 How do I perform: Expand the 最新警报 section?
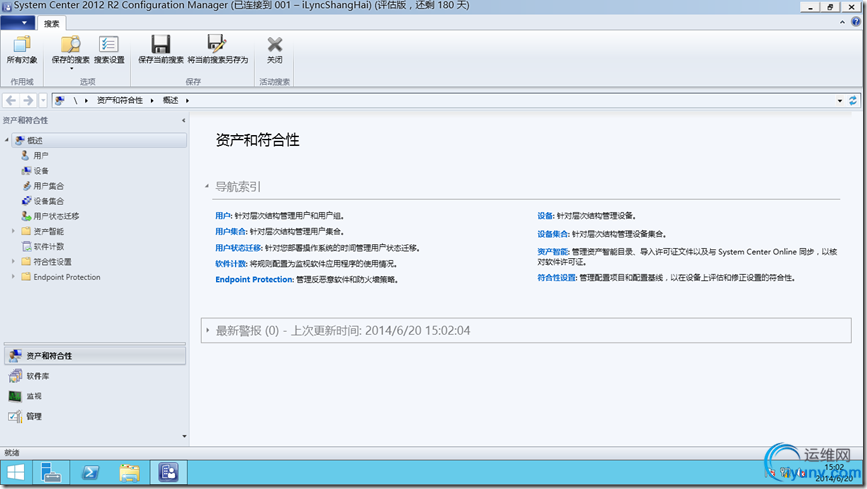pos(207,330)
